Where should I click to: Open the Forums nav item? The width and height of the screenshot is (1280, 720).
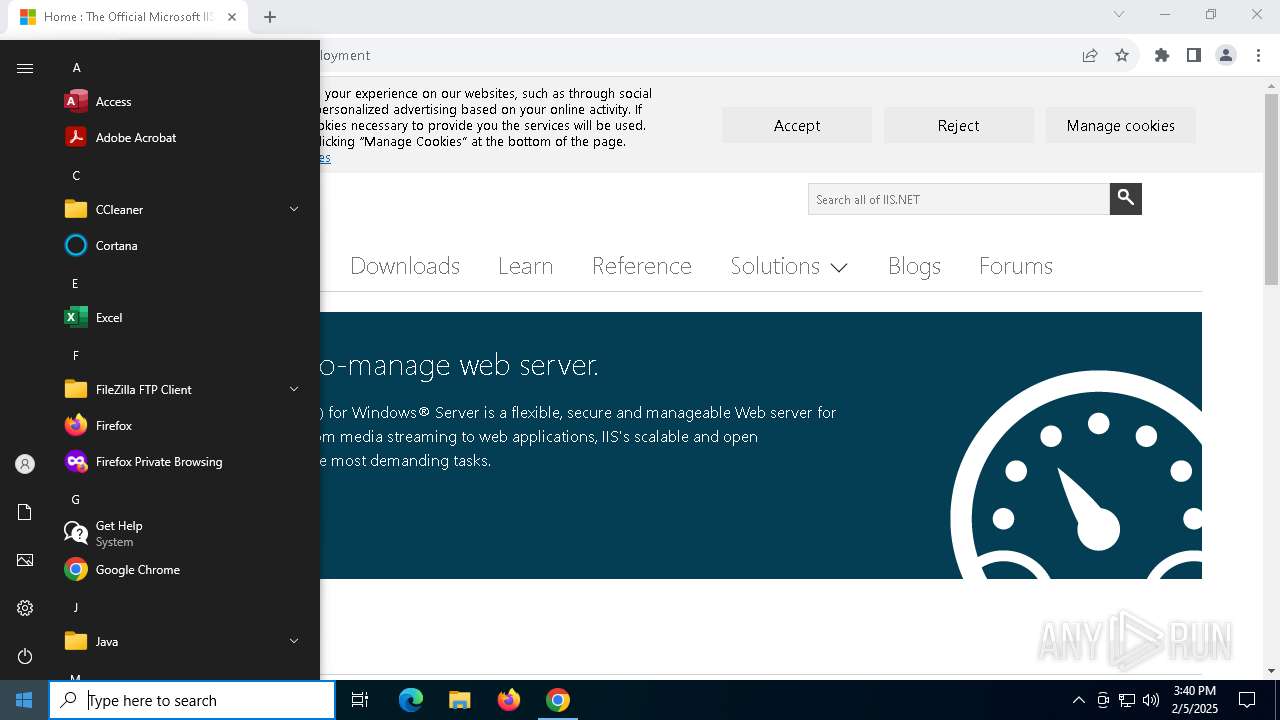tap(1016, 266)
